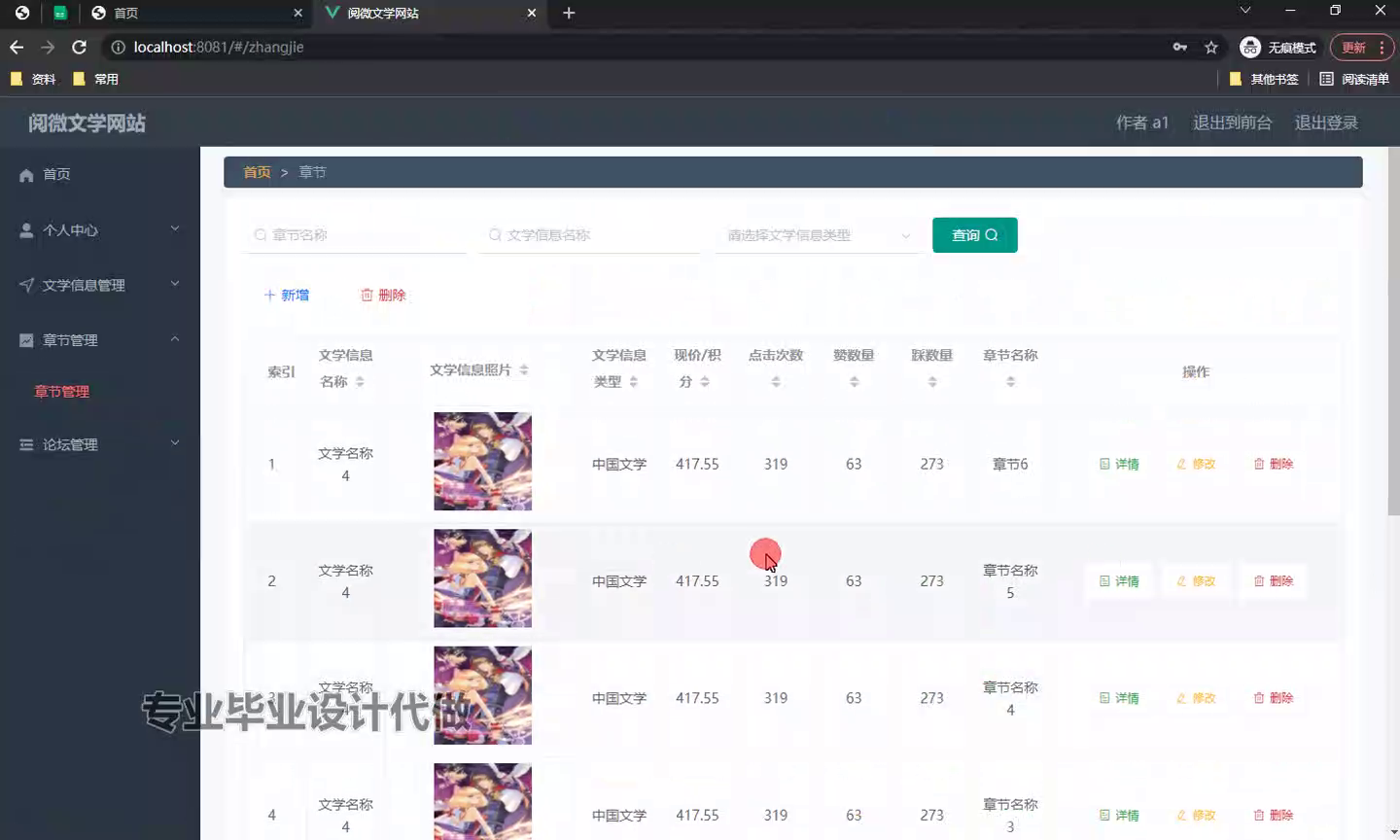Open the 其他书签 bookmarks folder
Image resolution: width=1400 pixels, height=840 pixels.
point(1264,79)
